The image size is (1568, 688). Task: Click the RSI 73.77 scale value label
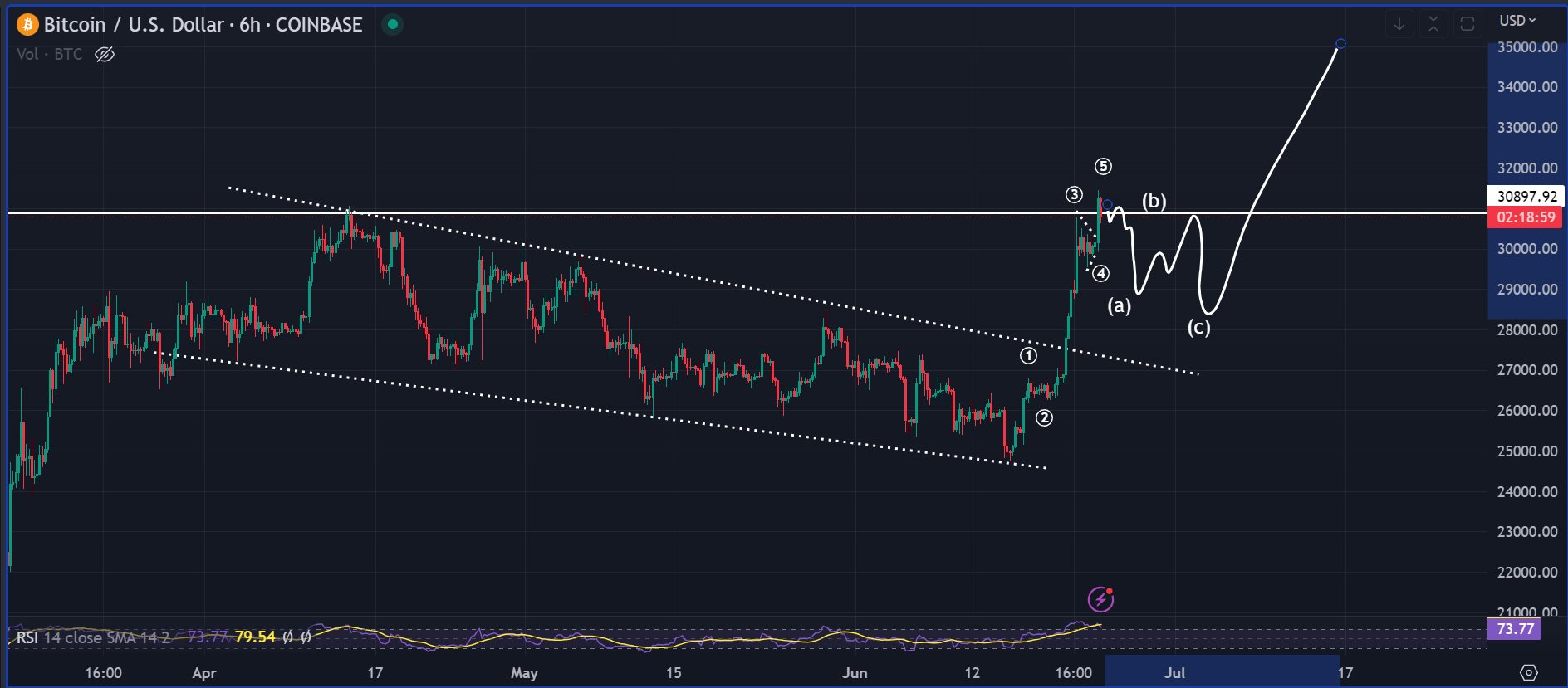click(1514, 629)
